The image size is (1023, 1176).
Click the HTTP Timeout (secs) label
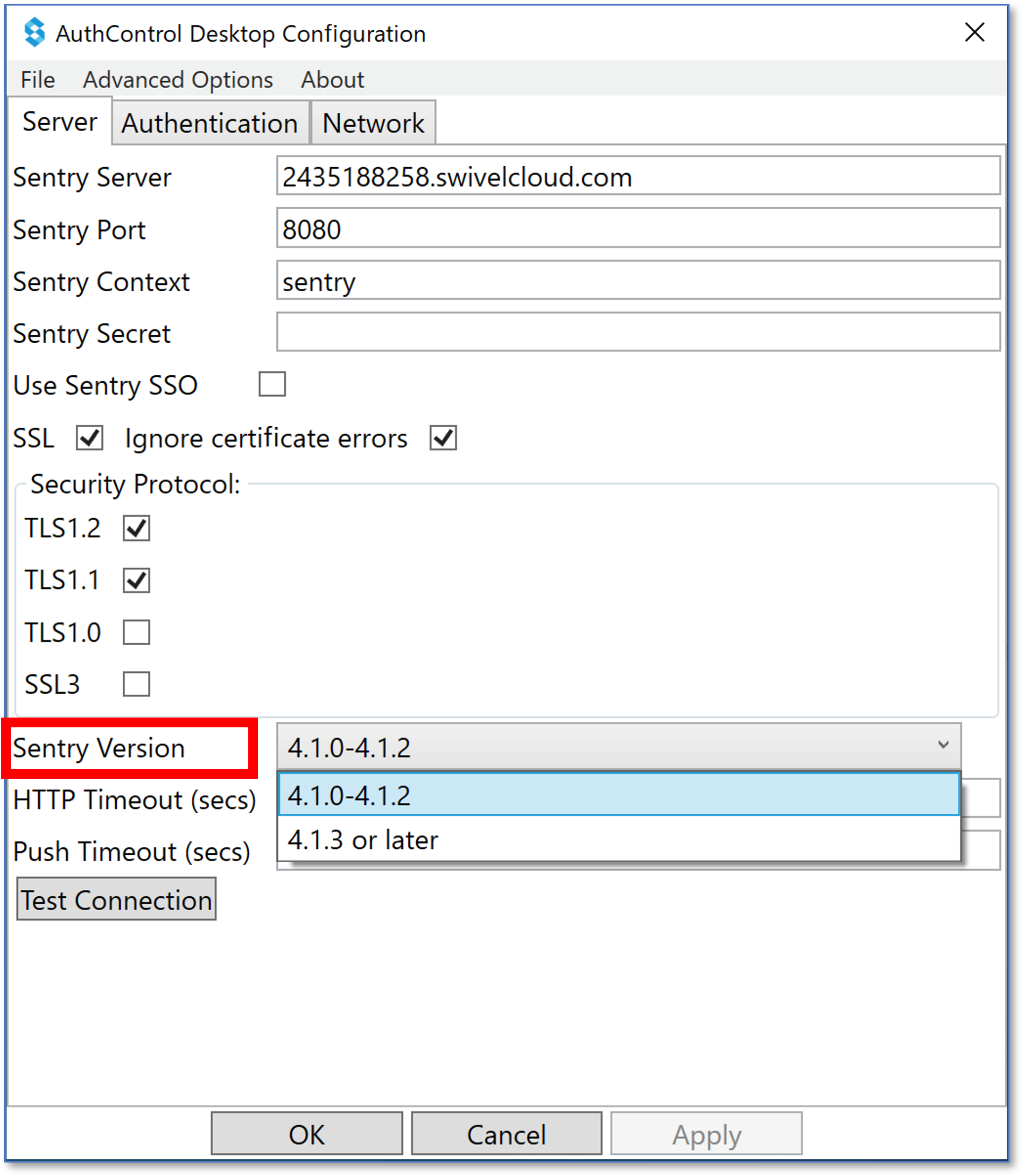(x=135, y=800)
